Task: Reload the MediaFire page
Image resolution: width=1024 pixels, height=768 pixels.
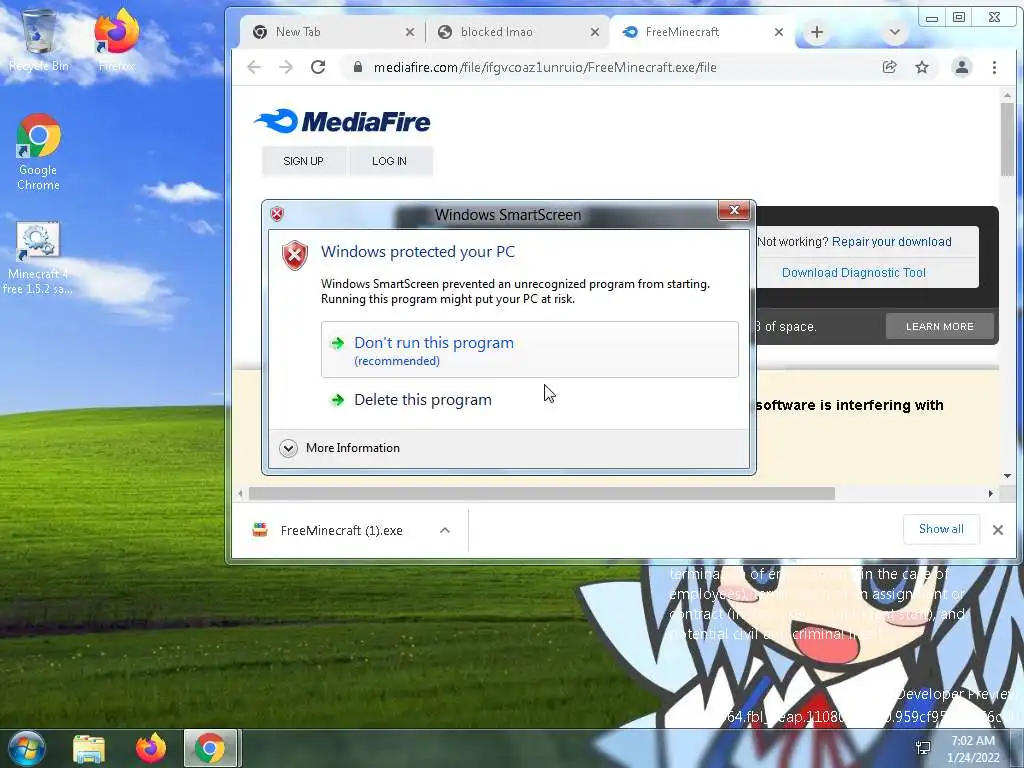Action: tap(318, 67)
